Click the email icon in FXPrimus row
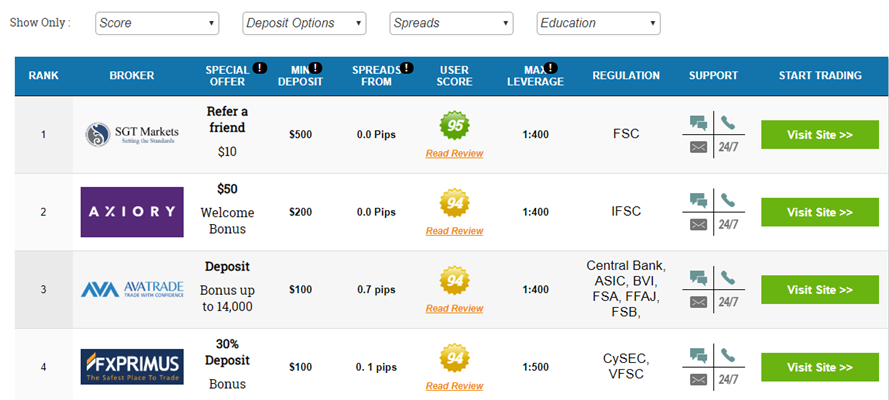 click(x=698, y=380)
